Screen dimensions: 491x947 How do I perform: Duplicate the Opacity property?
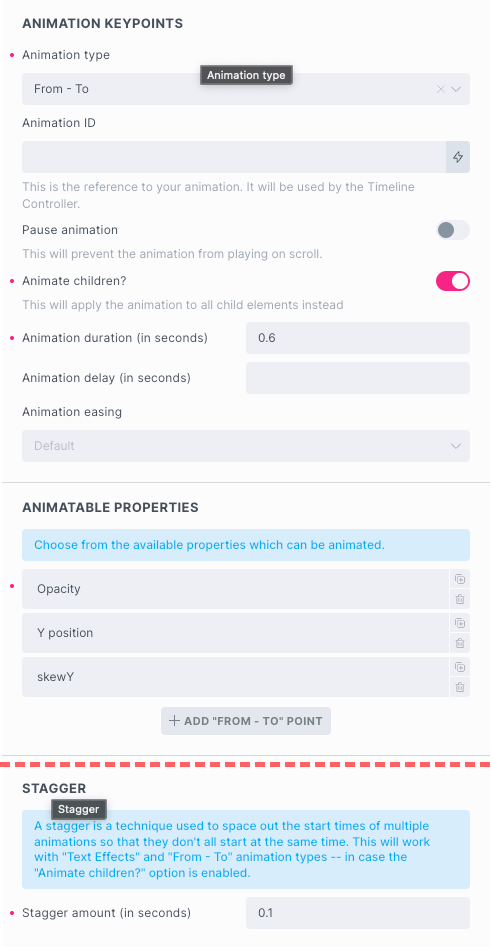[460, 579]
